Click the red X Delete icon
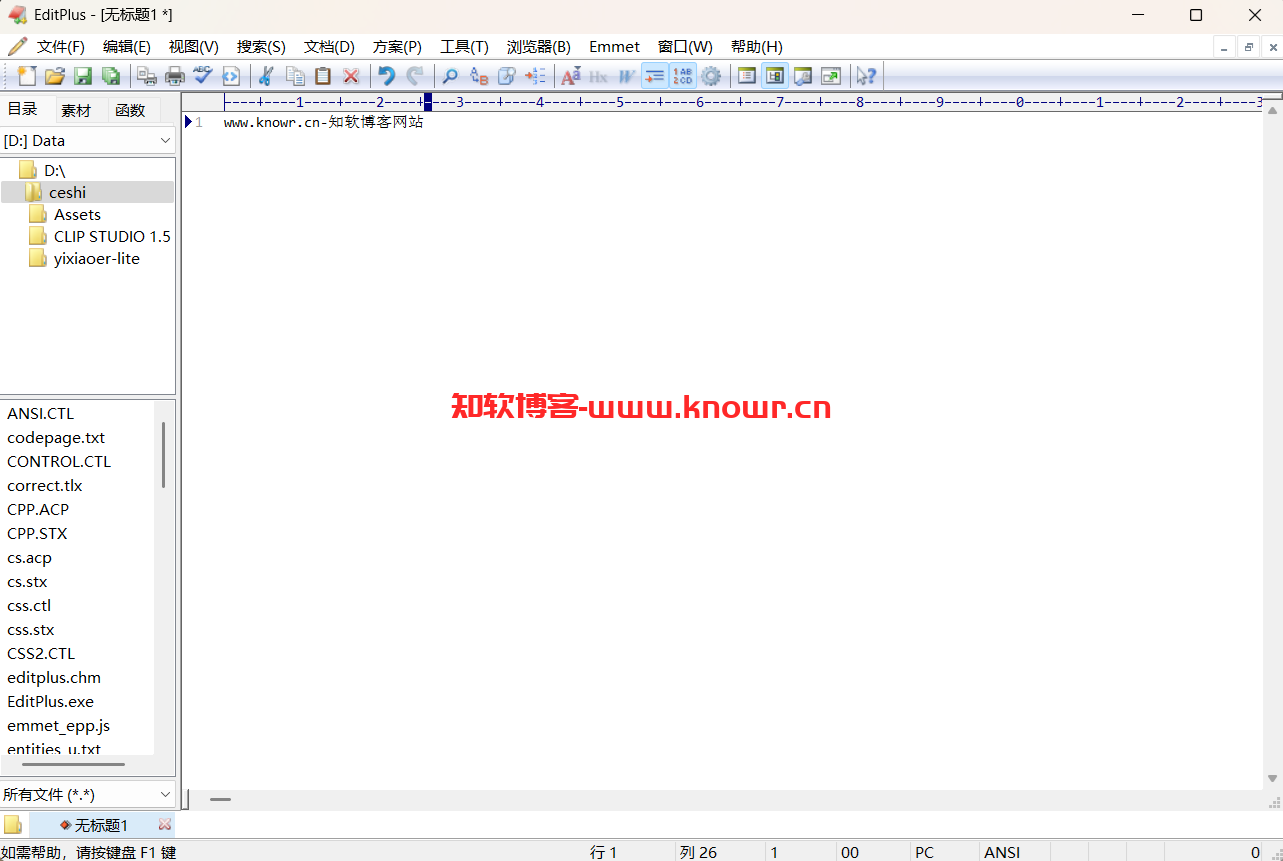The height and width of the screenshot is (861, 1283). click(351, 76)
